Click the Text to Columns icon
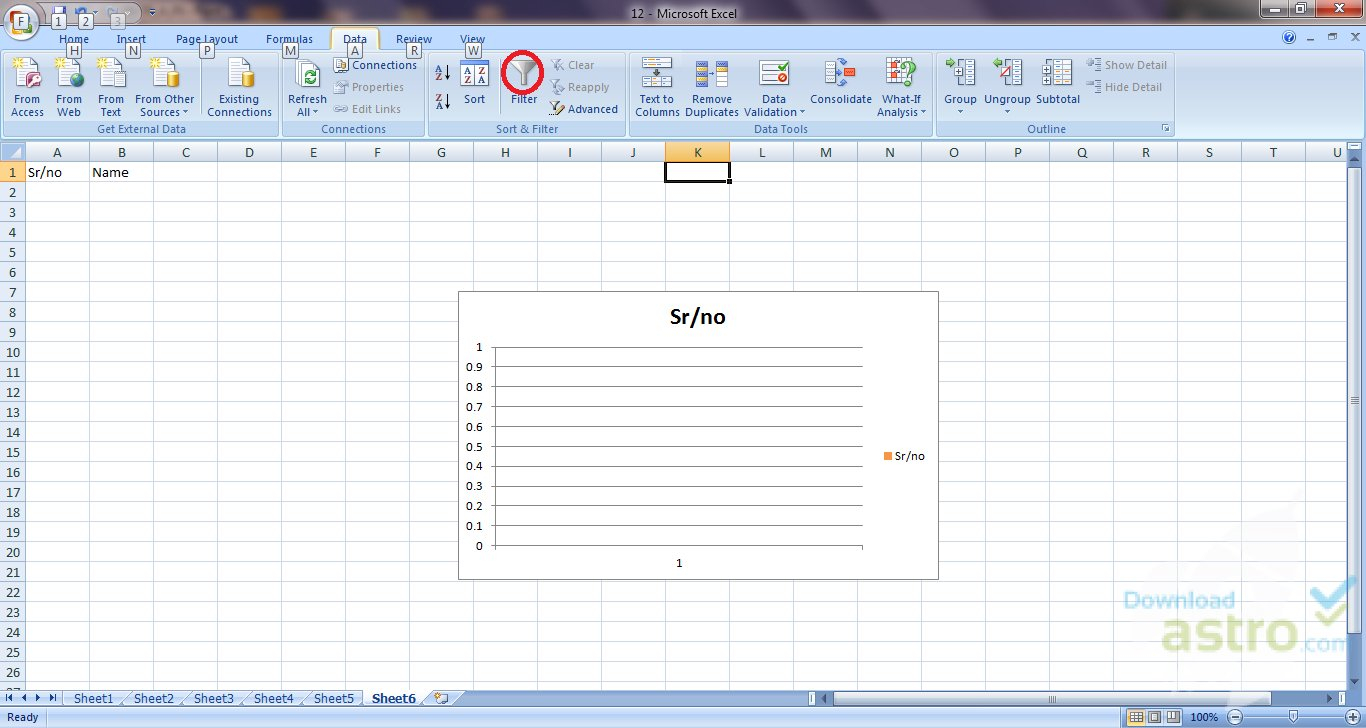 click(x=657, y=74)
